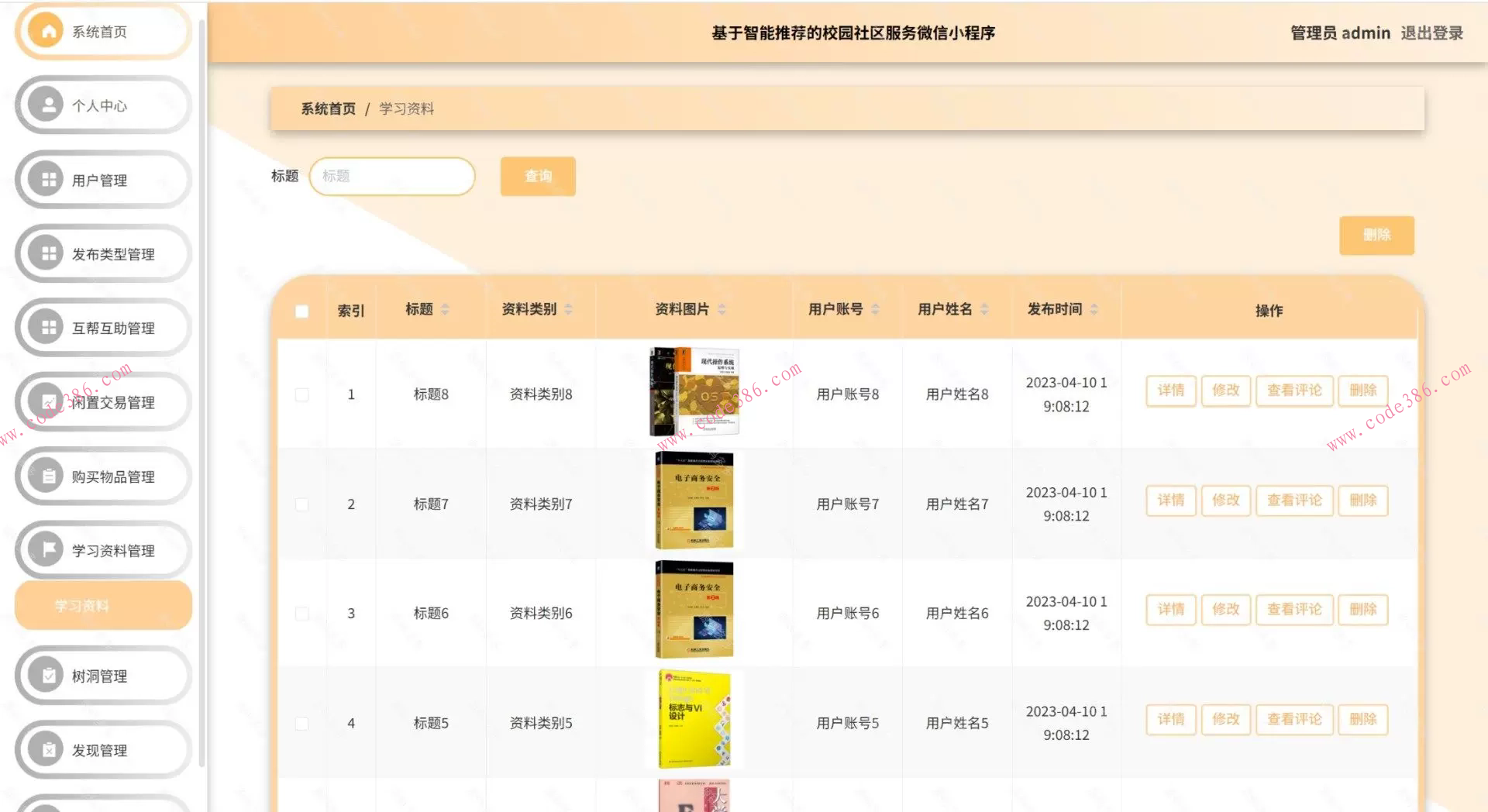Sort by 发布时间 using its sort arrows
This screenshot has width=1488, height=812.
[x=1094, y=308]
